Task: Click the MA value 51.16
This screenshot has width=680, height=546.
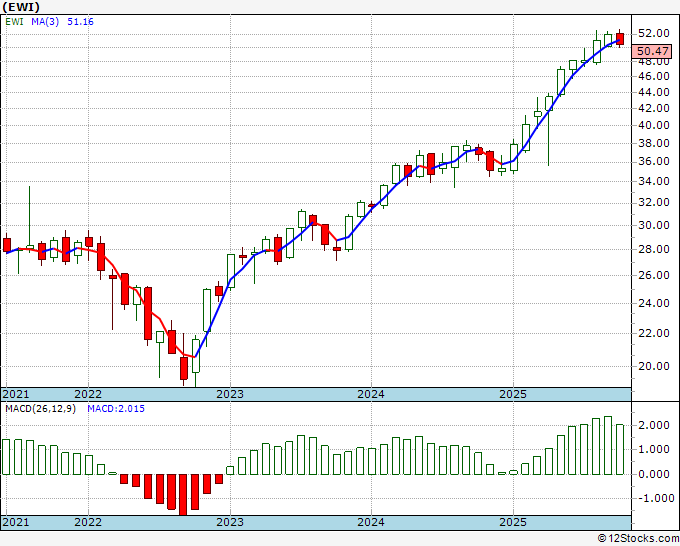Action: click(x=80, y=22)
